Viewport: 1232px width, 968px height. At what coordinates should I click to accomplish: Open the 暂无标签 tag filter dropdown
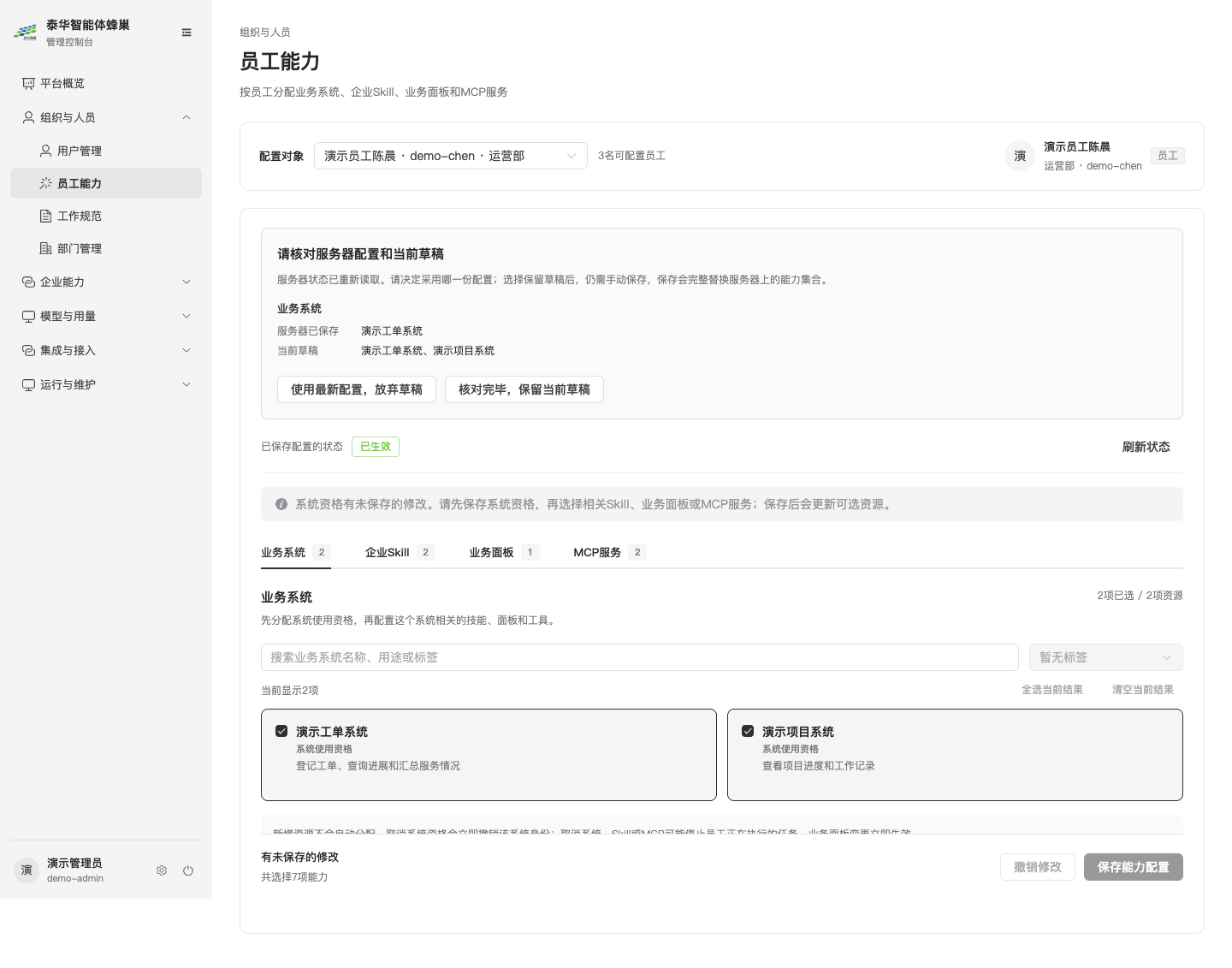point(1105,657)
